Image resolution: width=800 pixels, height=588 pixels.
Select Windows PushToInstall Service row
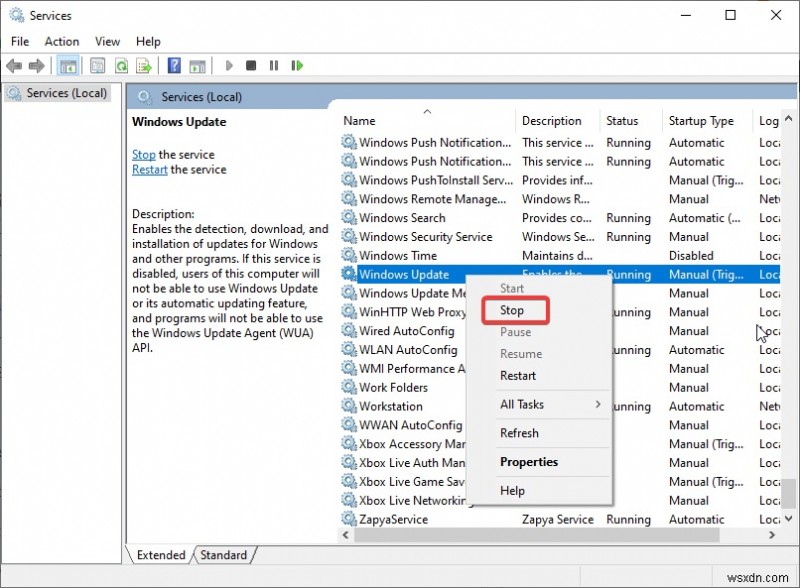point(560,180)
